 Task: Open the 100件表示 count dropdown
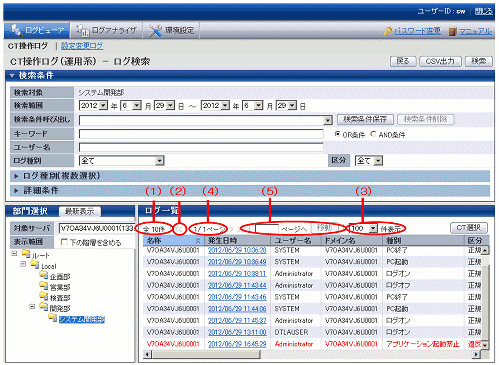363,228
